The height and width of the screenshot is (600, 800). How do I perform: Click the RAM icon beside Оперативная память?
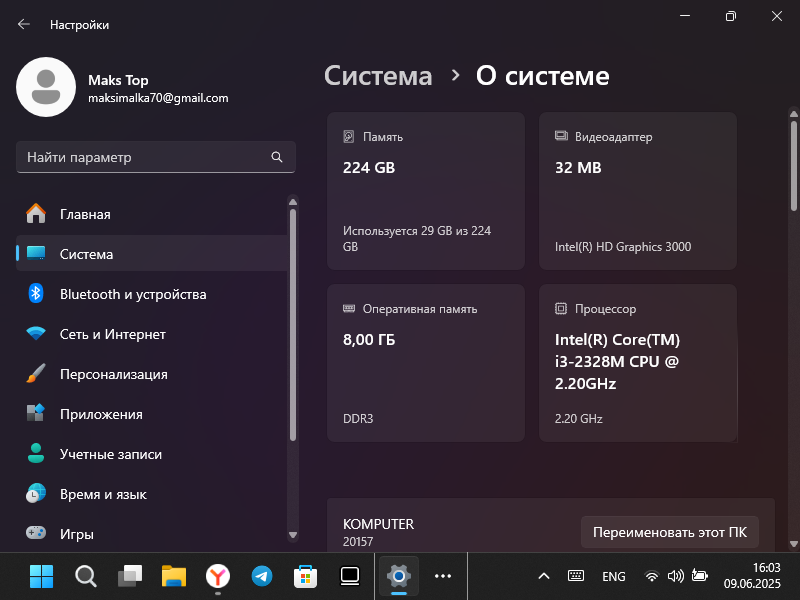[349, 308]
